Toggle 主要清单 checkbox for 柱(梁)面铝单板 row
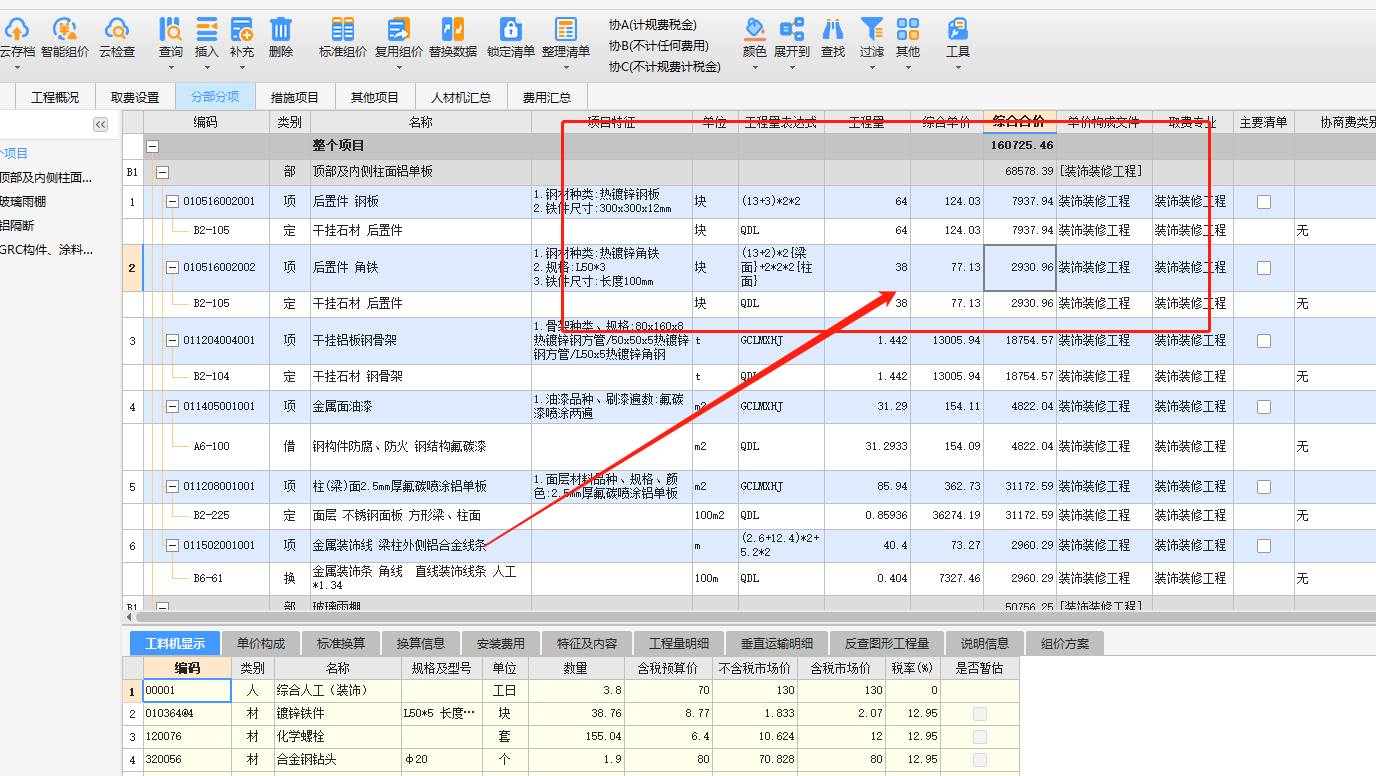This screenshot has width=1376, height=776. point(1264,487)
